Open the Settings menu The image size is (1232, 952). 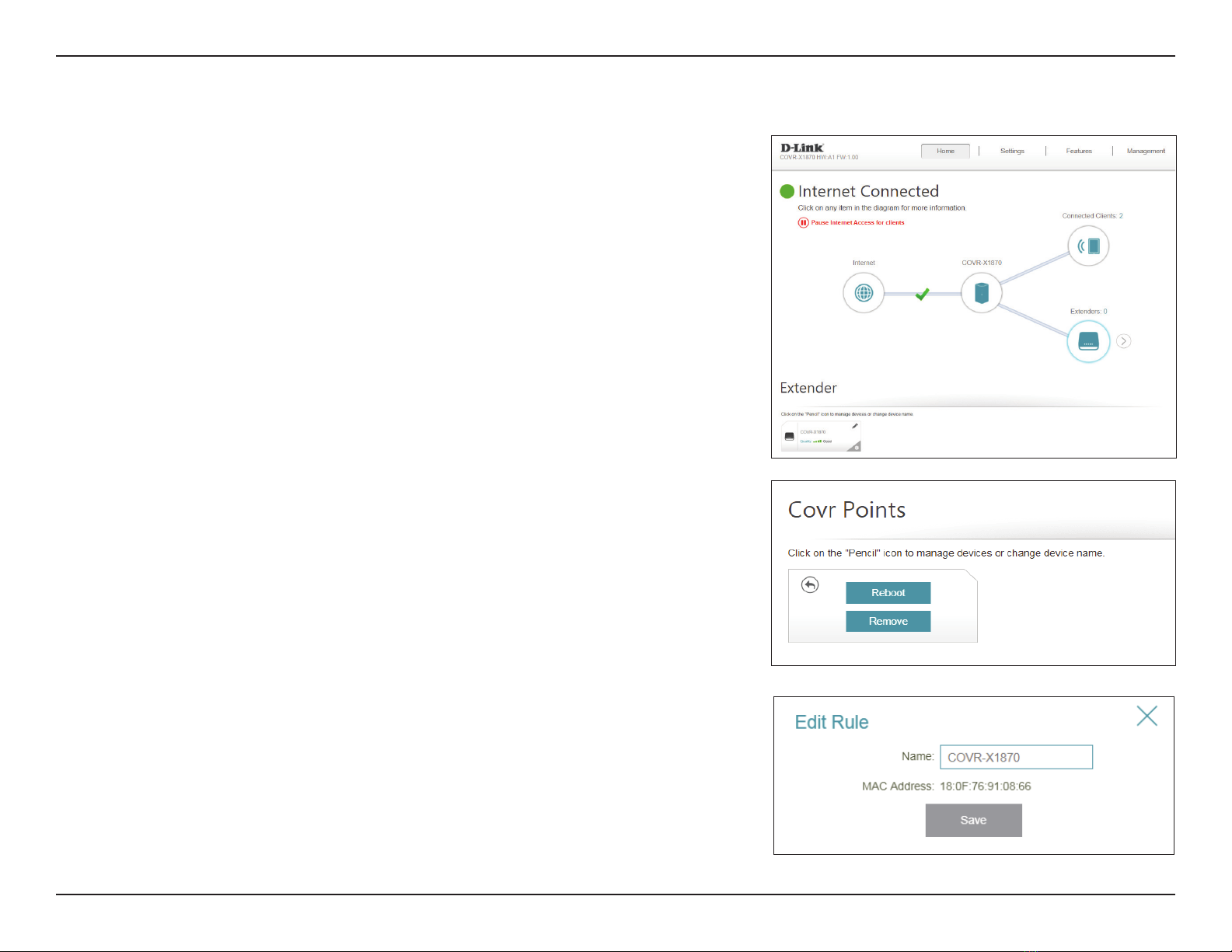pos(1012,151)
